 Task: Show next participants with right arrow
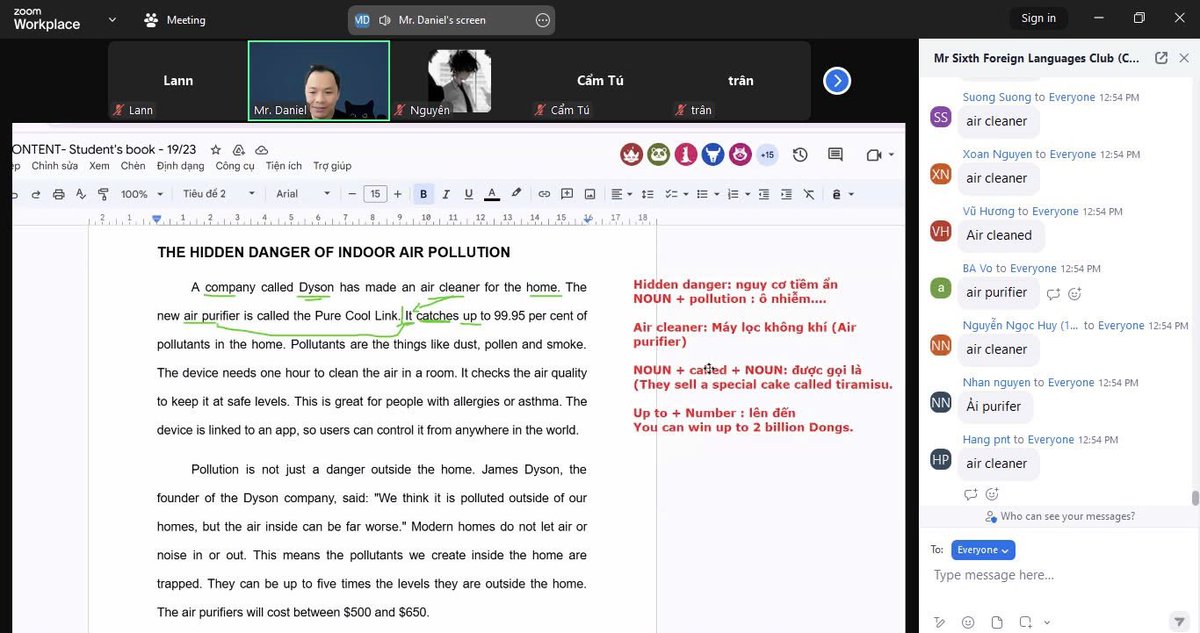coord(837,81)
